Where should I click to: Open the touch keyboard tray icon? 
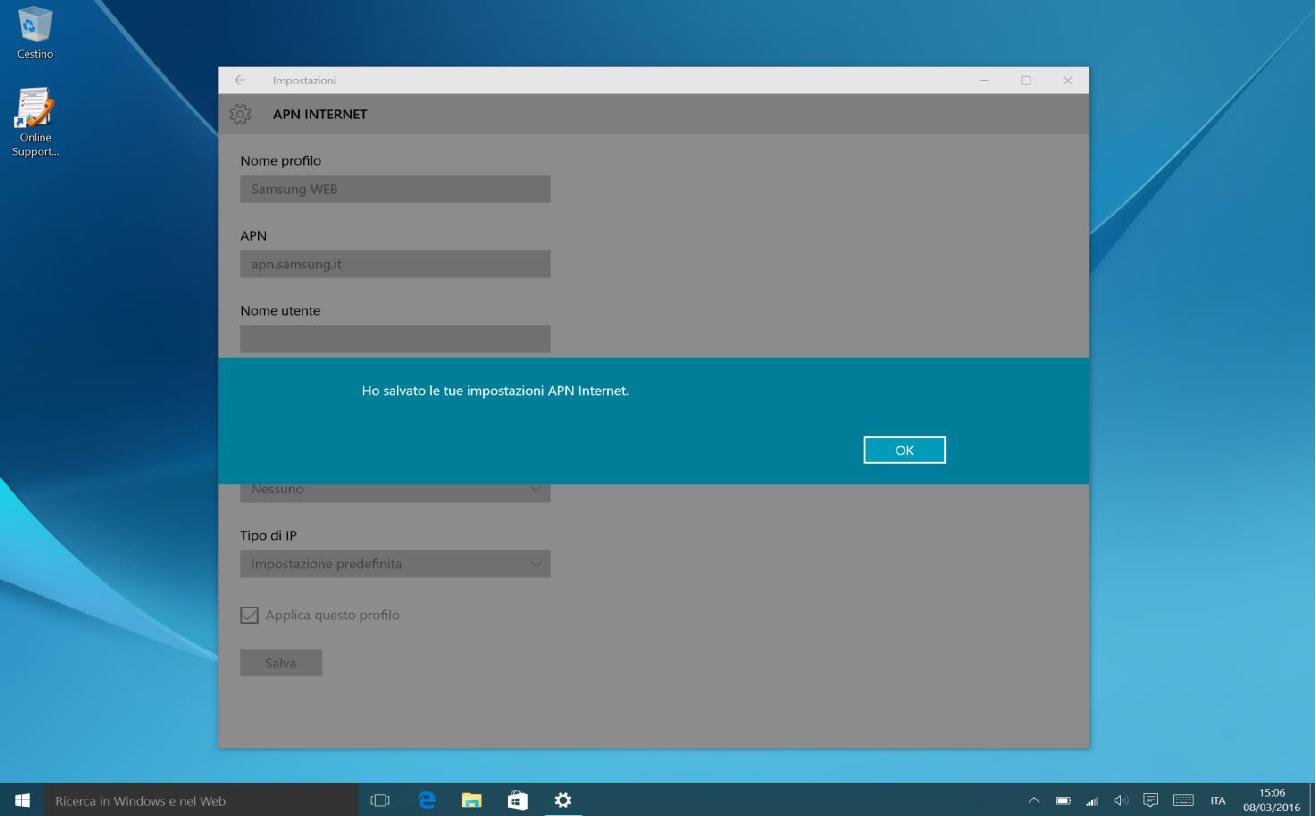1183,800
